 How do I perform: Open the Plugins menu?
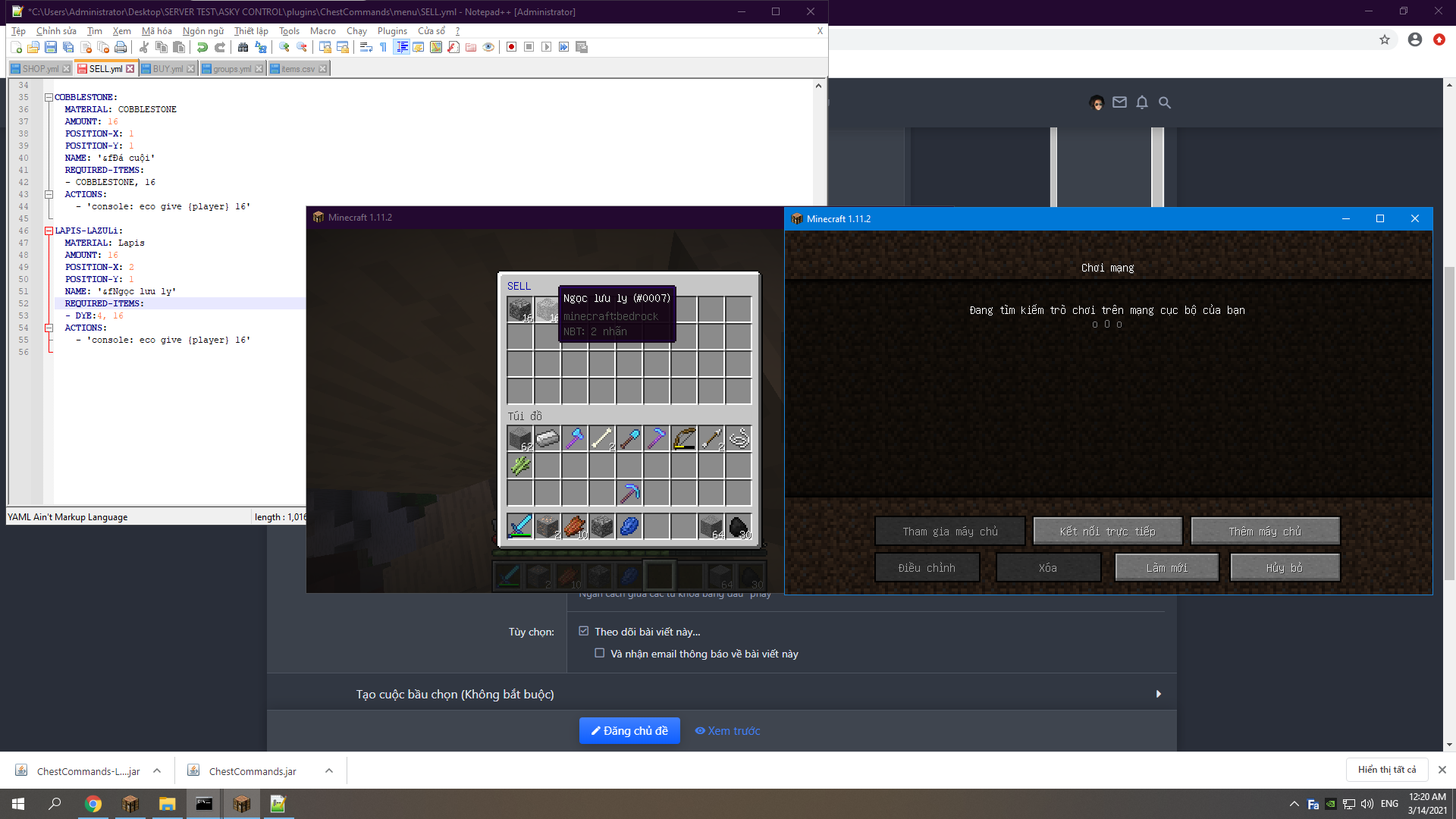click(x=392, y=31)
